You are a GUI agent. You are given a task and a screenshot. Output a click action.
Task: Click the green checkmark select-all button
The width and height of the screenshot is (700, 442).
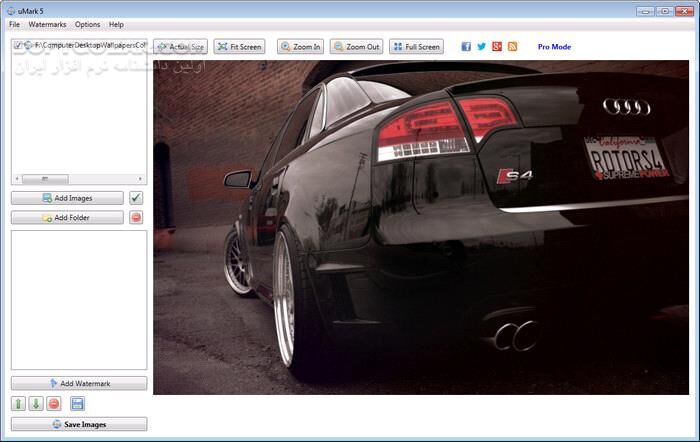tap(136, 198)
